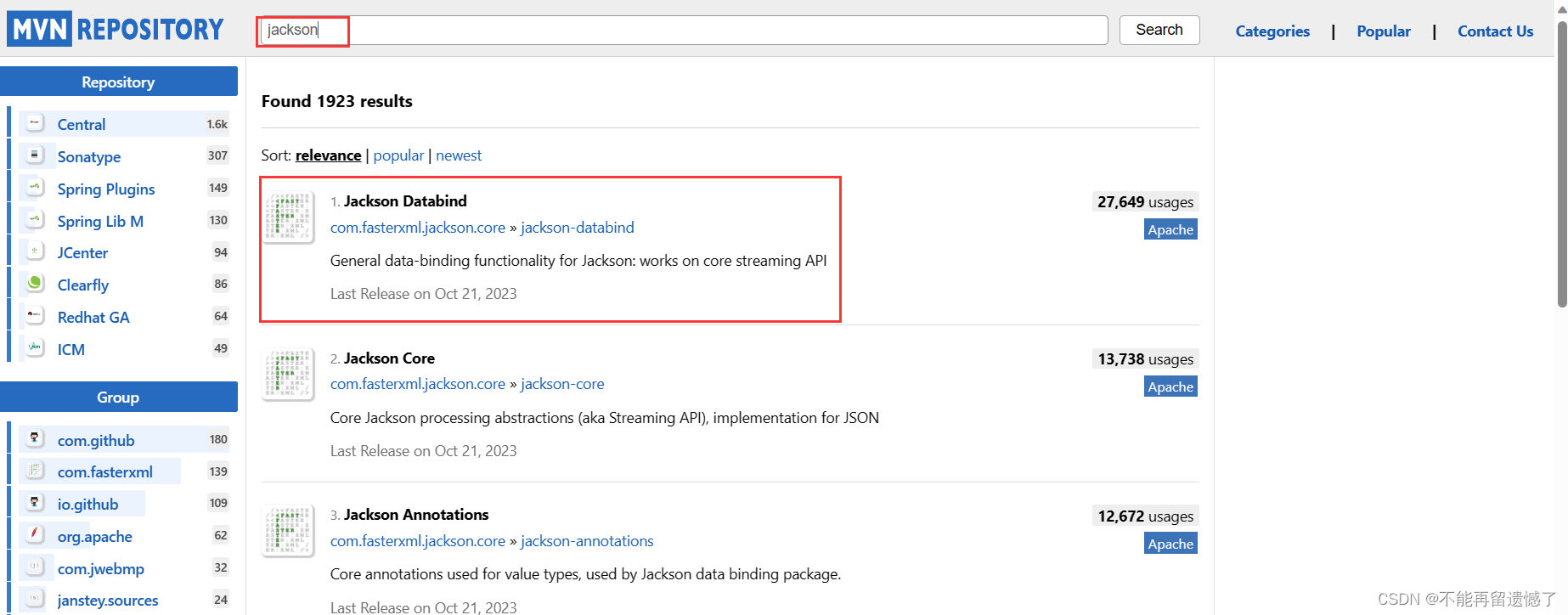Click the com.github group icon
Image resolution: width=1568 pixels, height=615 pixels.
tap(35, 439)
